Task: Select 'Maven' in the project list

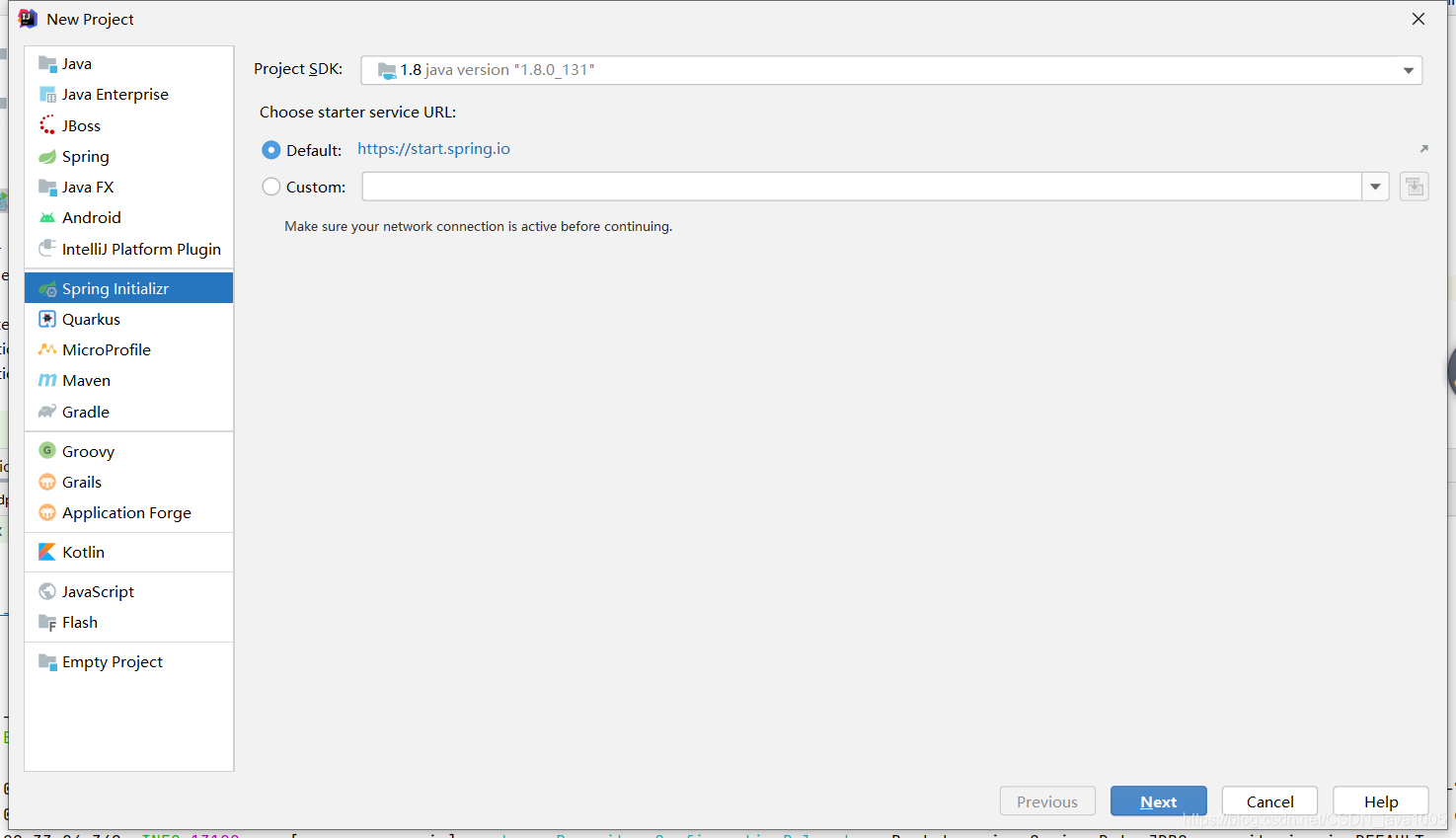Action: point(86,380)
